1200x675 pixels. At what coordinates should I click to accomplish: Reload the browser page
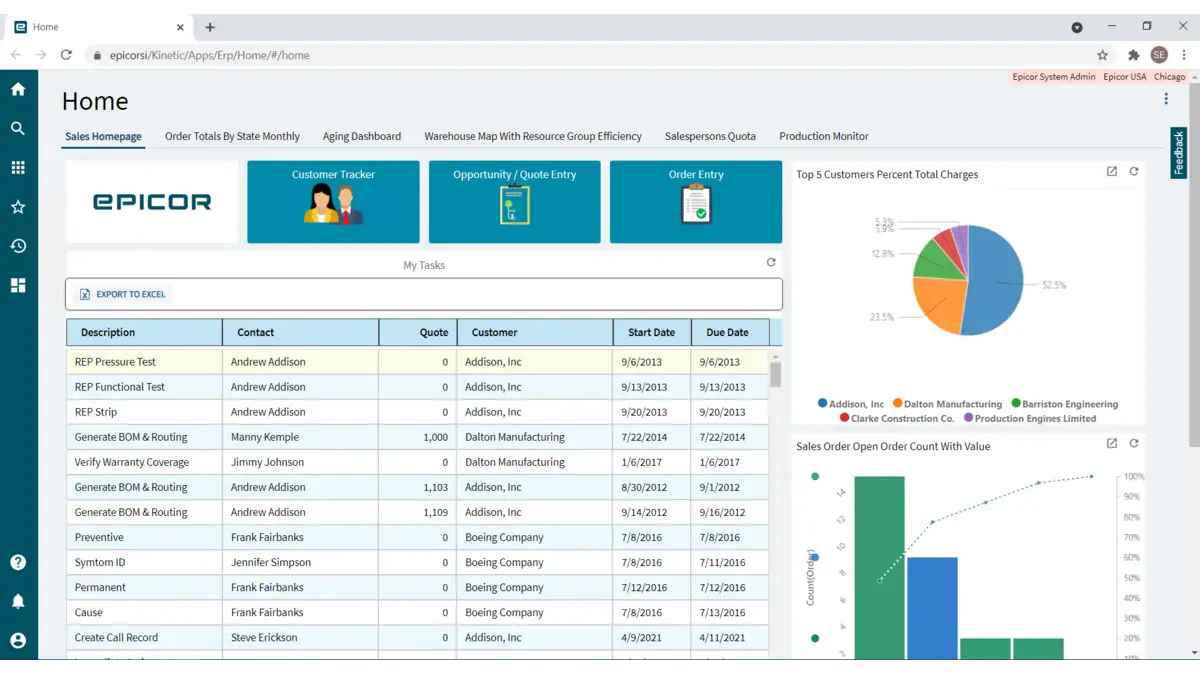[x=66, y=55]
